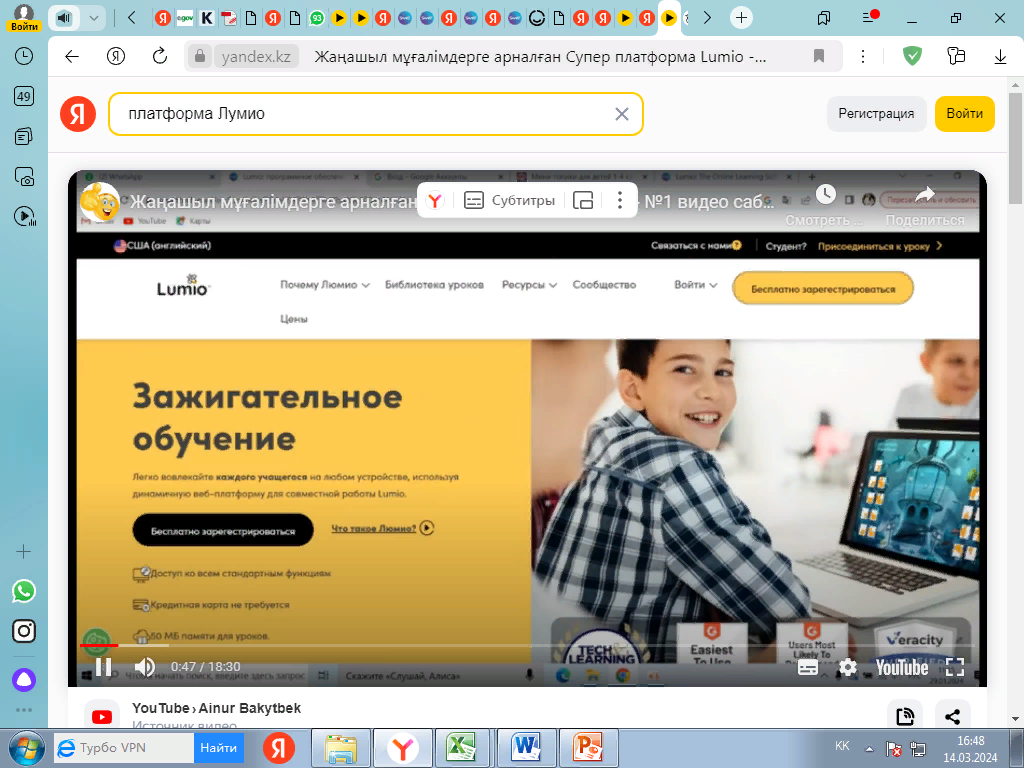Seek video using the progress bar
The width and height of the screenshot is (1024, 768).
tap(527, 645)
